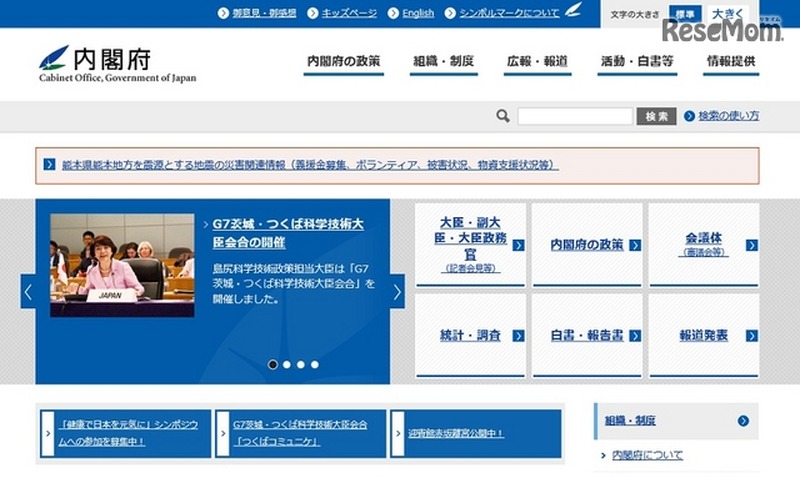Click into the search text field
800x478 pixels.
(x=574, y=116)
